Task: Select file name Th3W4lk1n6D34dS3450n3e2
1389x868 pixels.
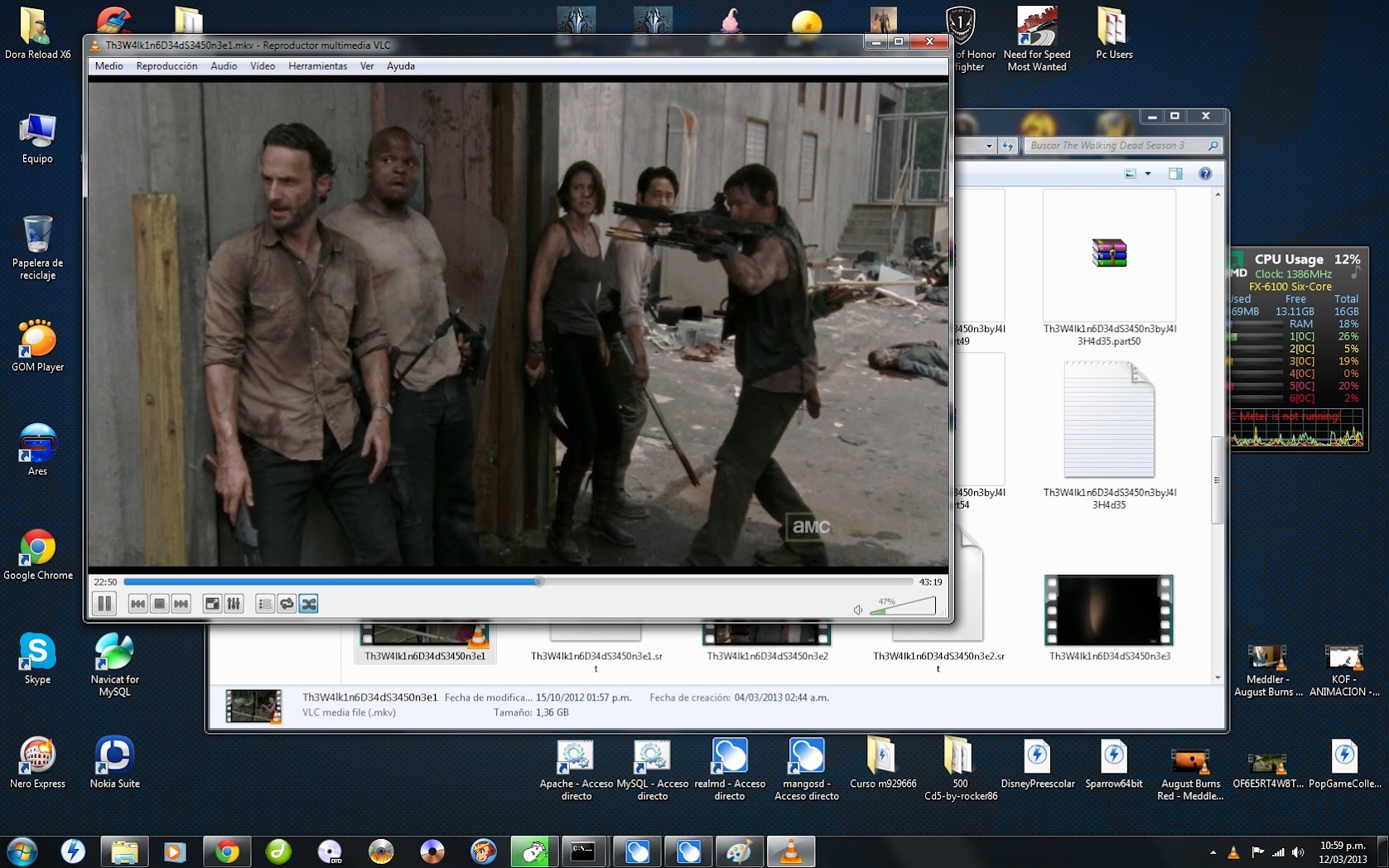Action: [x=767, y=656]
